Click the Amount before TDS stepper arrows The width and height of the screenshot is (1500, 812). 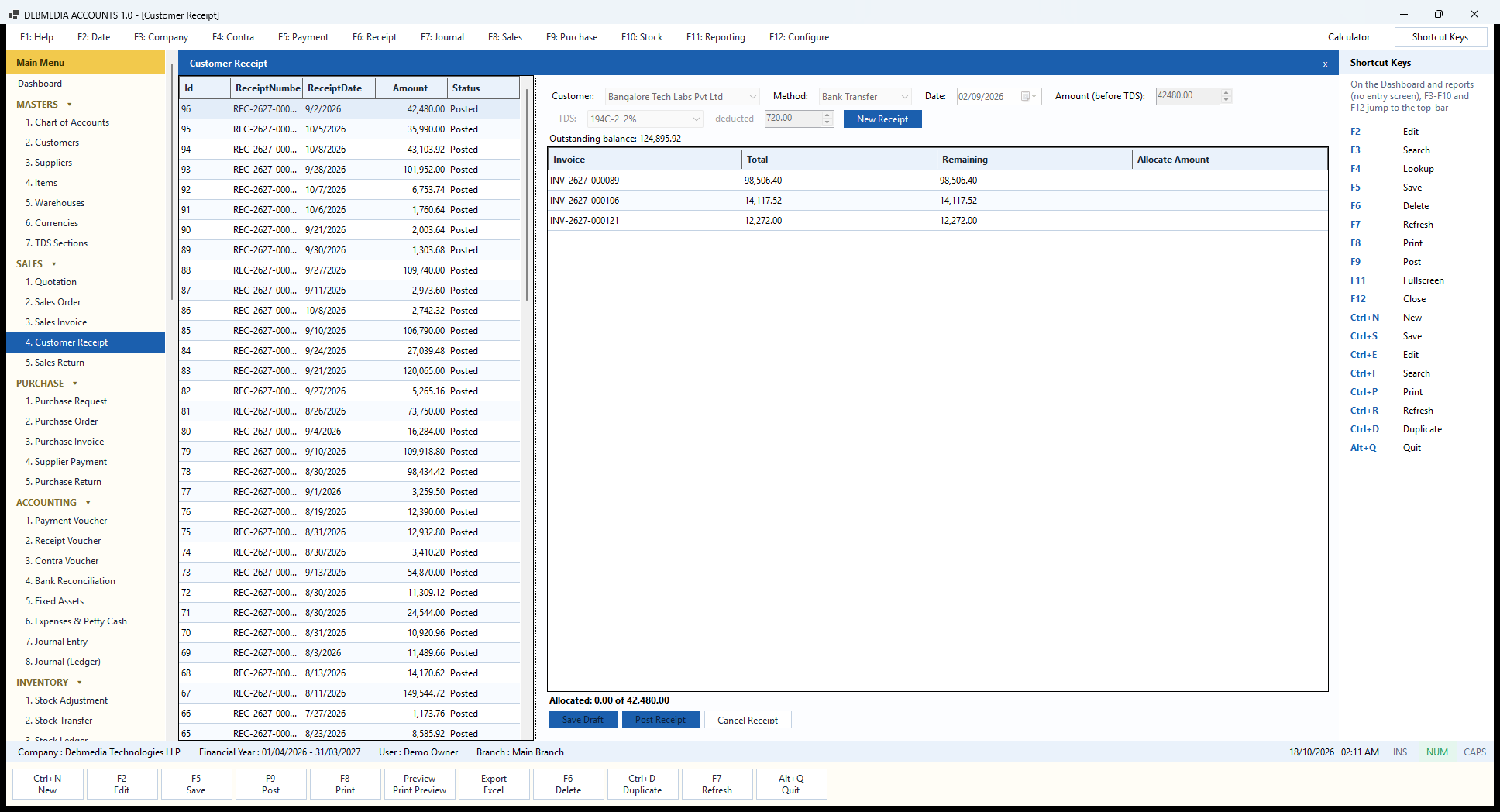click(x=1226, y=96)
